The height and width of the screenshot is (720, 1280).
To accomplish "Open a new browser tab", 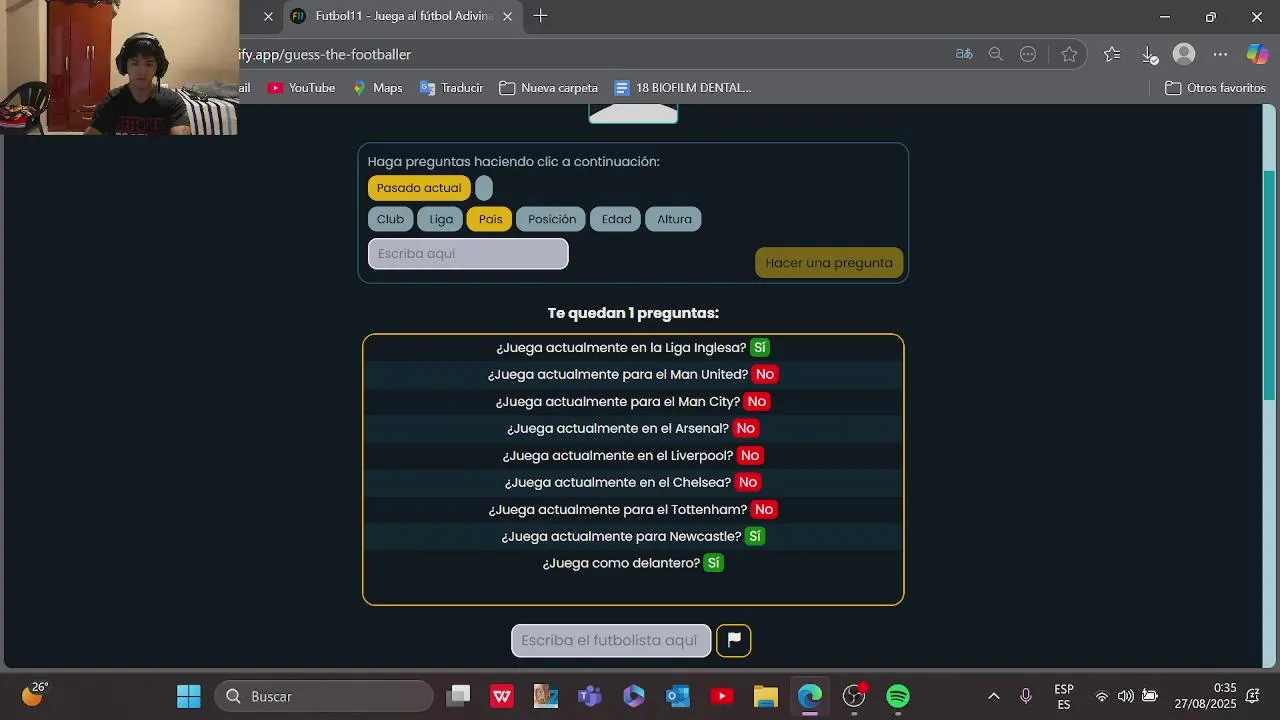I will coord(540,16).
